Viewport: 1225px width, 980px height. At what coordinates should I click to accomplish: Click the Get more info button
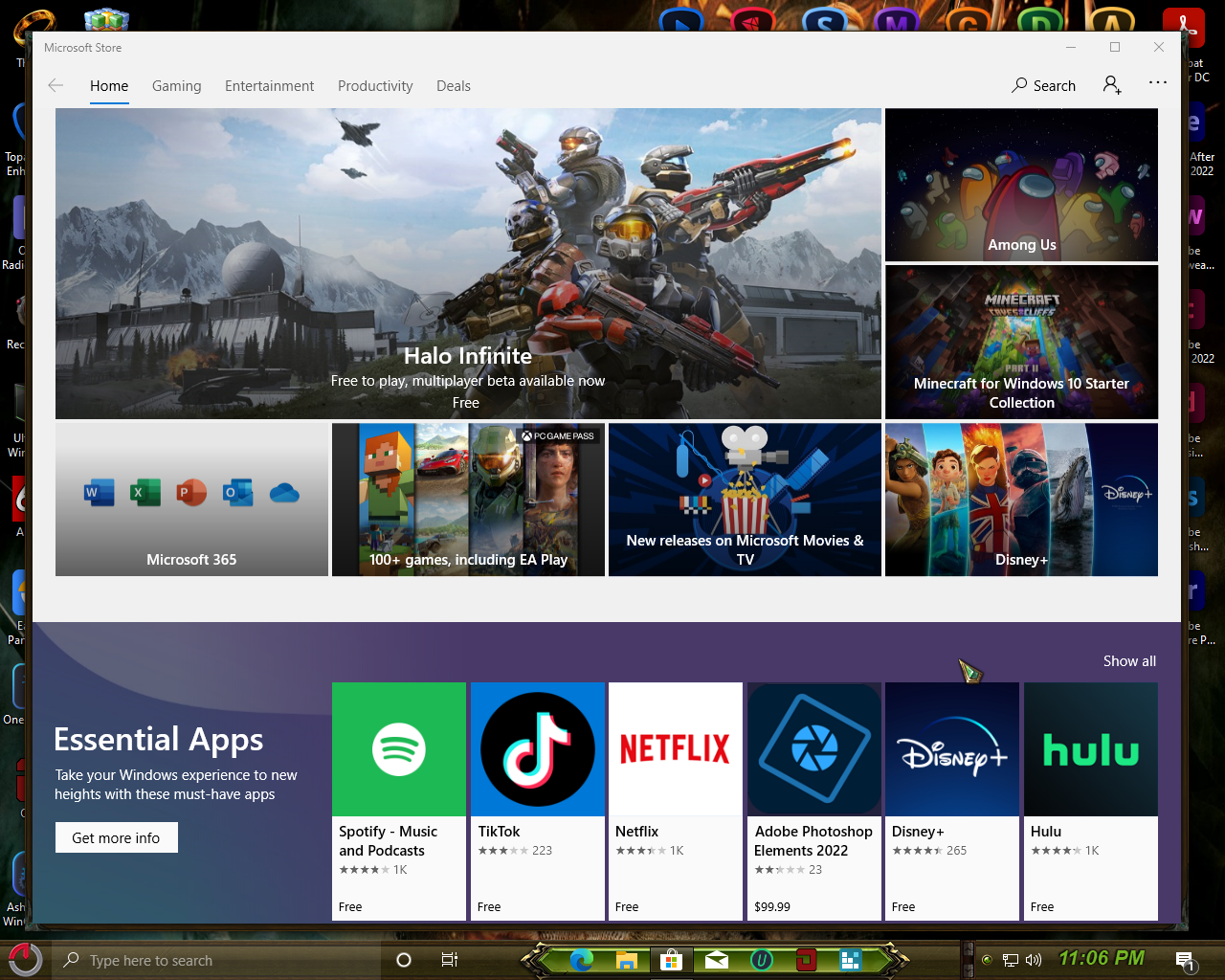pyautogui.click(x=116, y=837)
